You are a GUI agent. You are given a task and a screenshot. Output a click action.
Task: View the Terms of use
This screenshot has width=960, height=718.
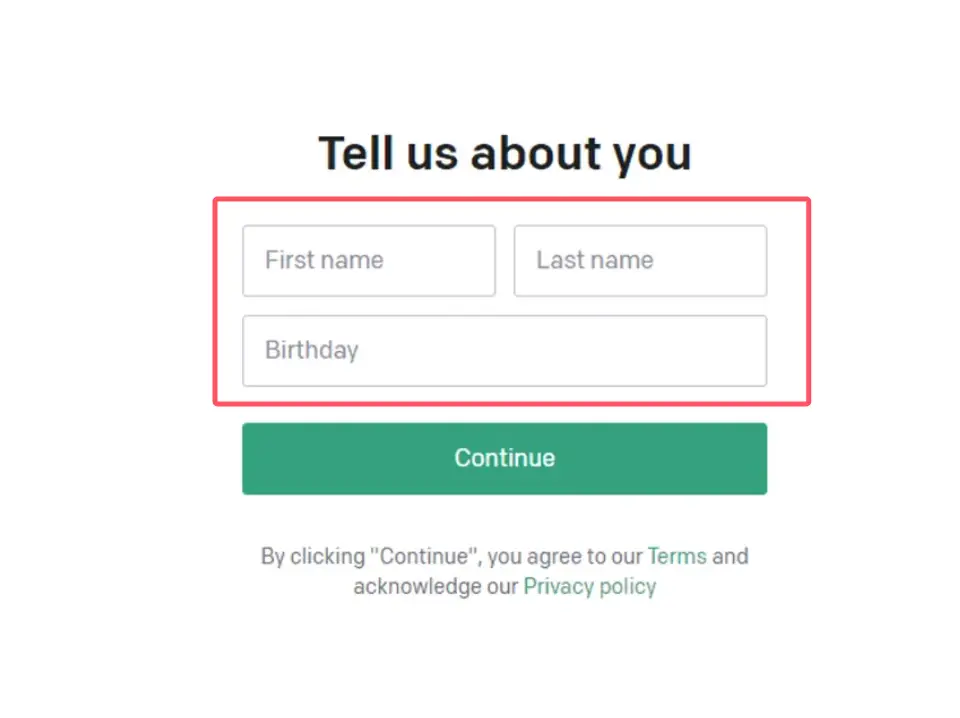pos(677,556)
